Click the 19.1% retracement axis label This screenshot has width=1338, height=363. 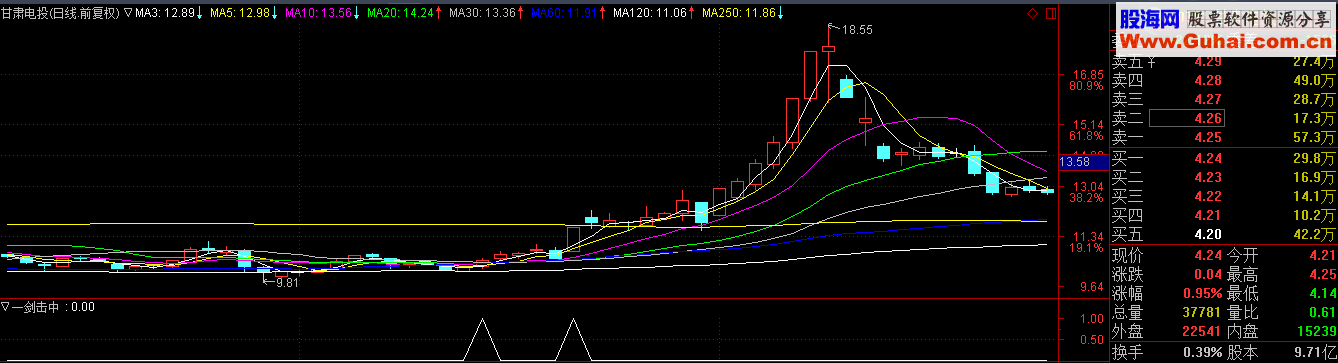[1087, 248]
